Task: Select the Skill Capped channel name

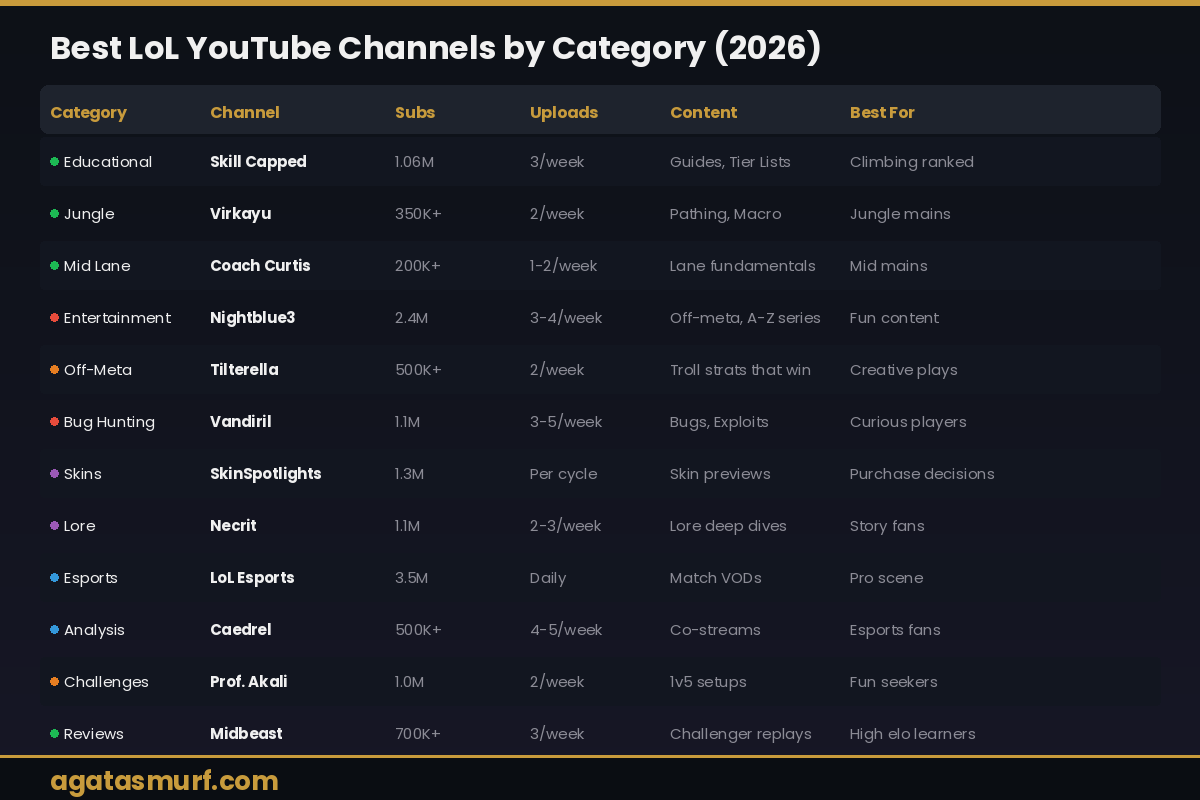Action: pos(258,162)
